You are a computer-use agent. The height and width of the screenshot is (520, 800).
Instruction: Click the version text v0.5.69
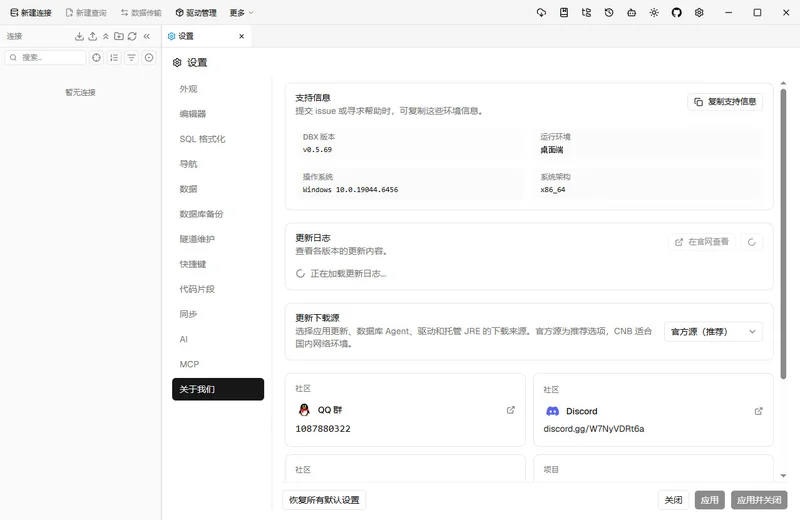tap(317, 150)
